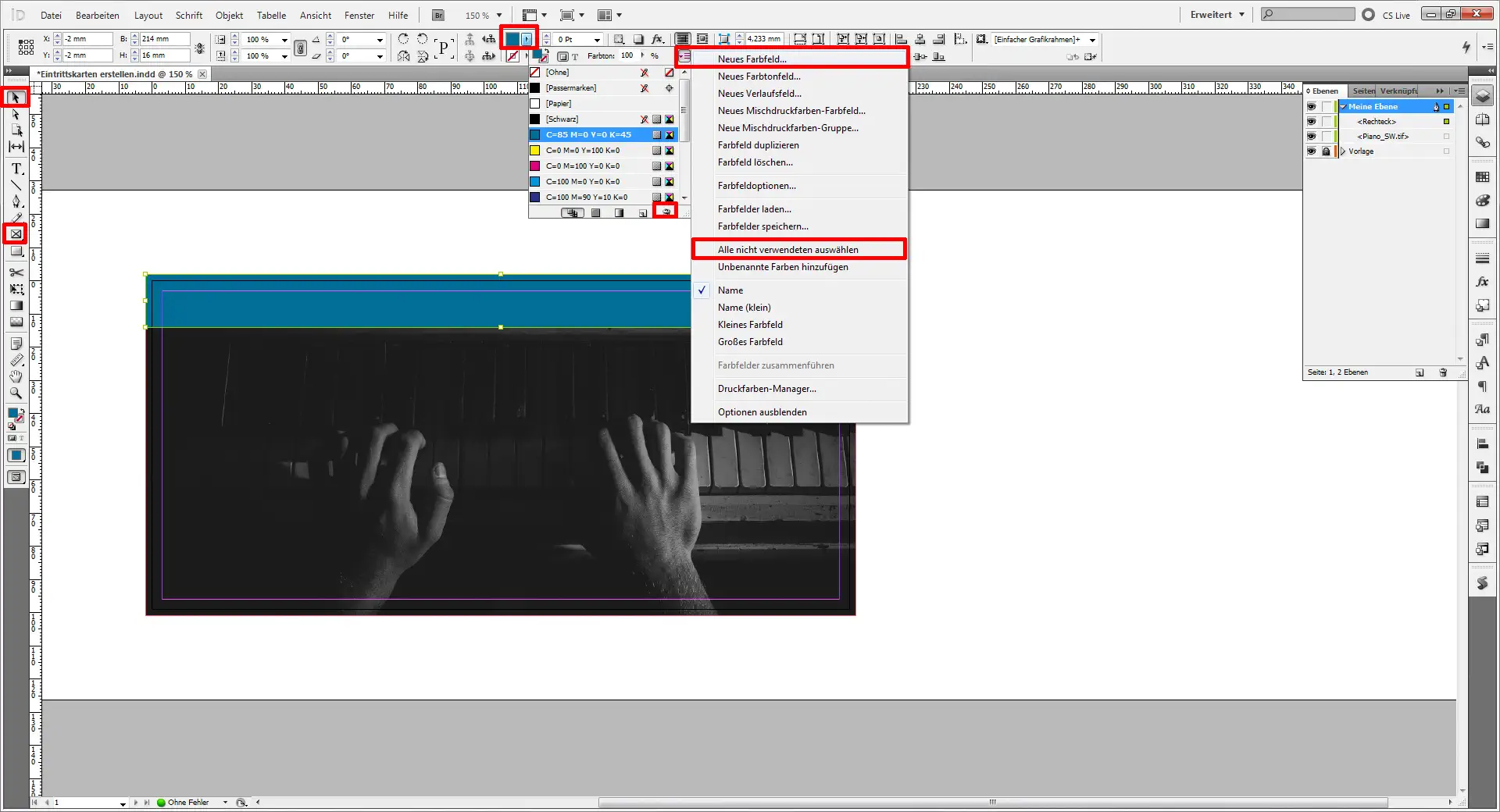Open the Pages panel icon

pos(1482,119)
